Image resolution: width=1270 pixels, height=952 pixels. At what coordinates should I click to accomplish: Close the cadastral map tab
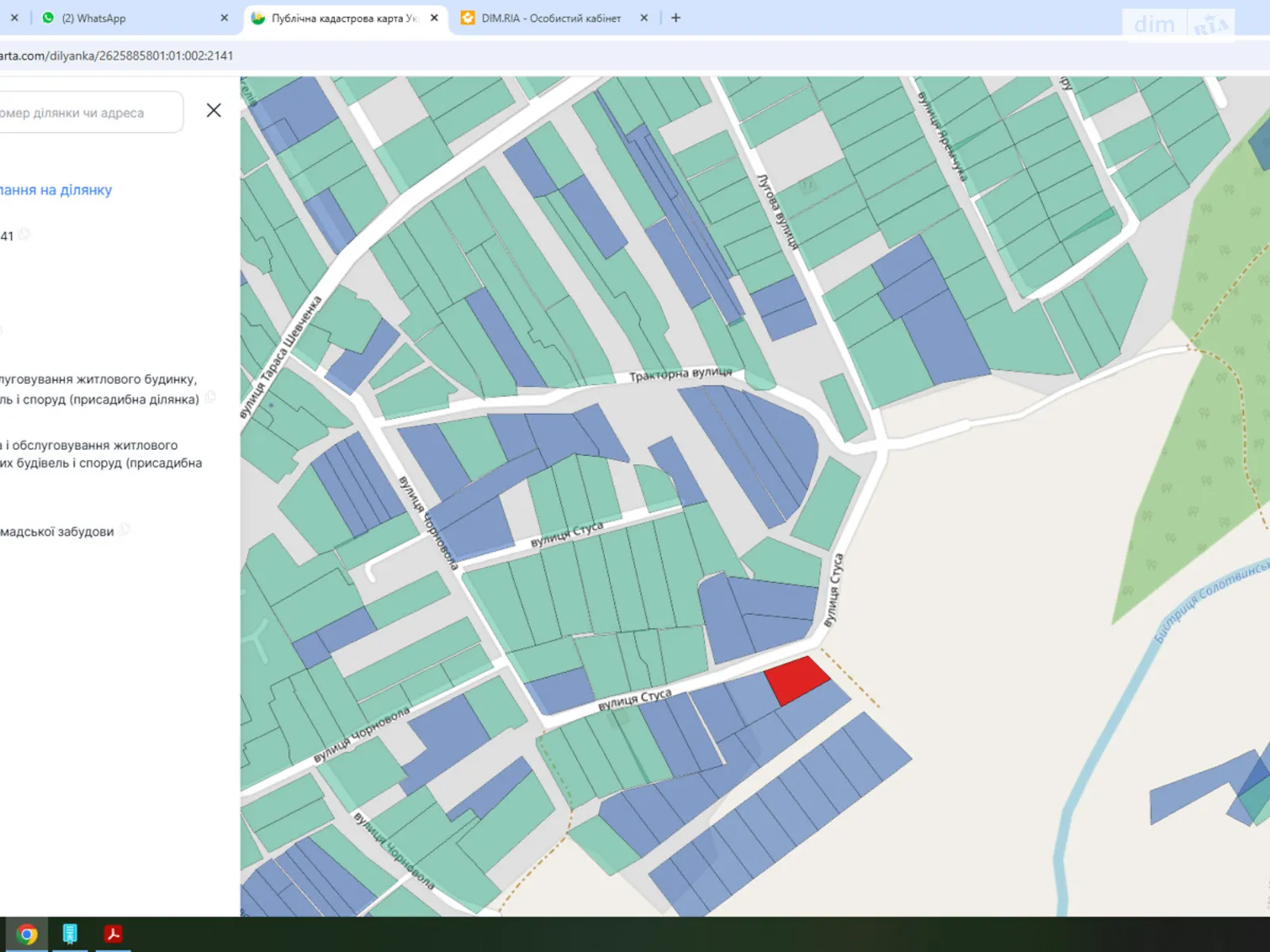tap(434, 17)
